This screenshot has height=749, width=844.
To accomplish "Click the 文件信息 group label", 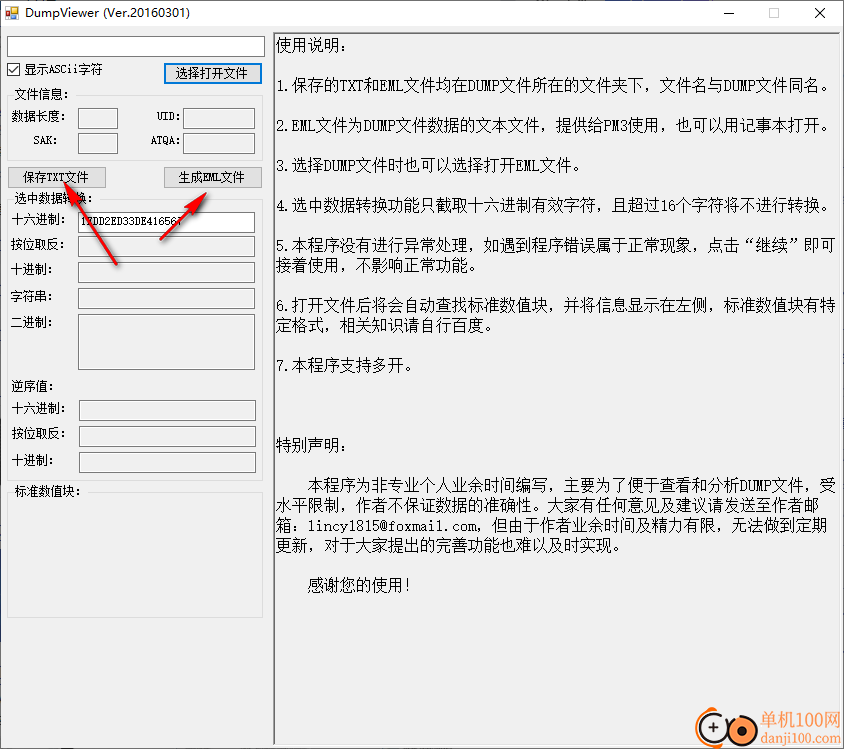I will pos(41,95).
